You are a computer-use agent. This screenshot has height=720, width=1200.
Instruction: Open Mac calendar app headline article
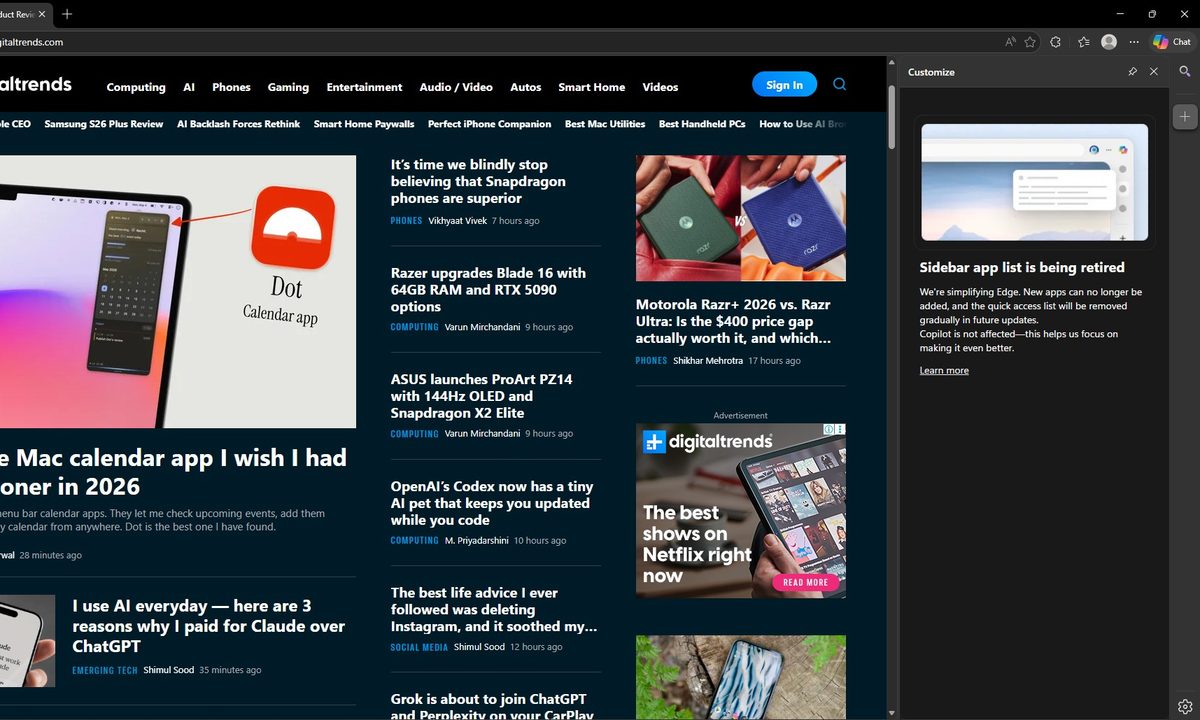173,472
